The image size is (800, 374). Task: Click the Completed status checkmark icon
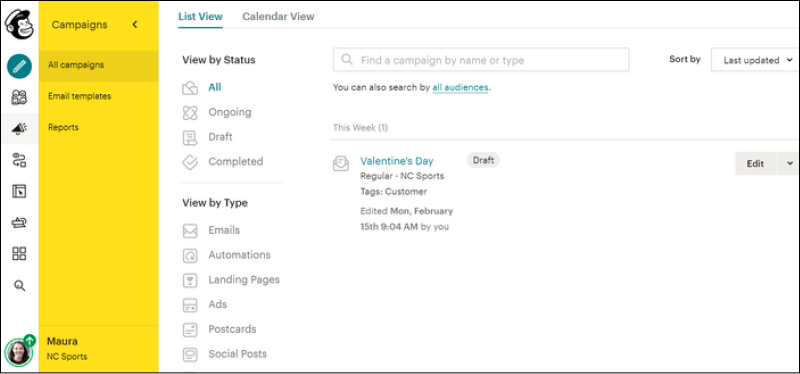coord(190,162)
